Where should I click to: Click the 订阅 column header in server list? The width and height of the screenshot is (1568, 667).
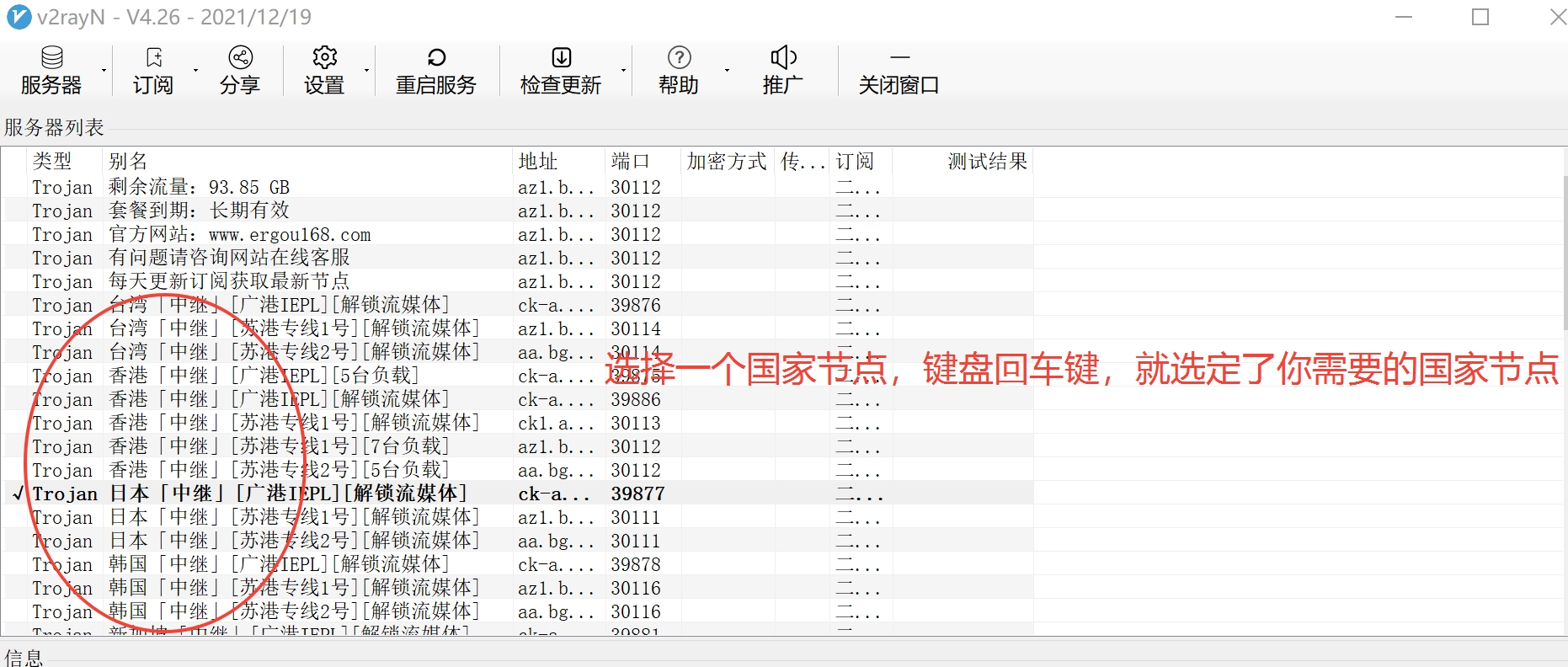861,161
